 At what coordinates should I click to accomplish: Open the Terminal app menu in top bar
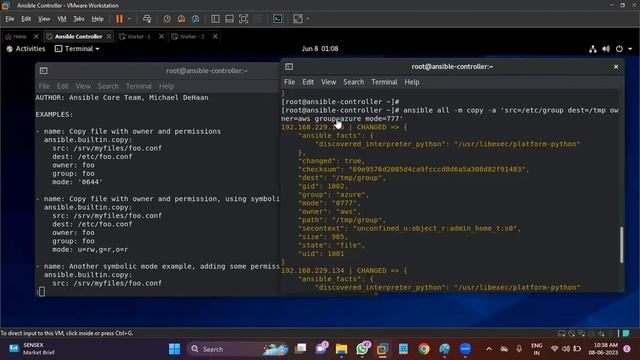pyautogui.click(x=77, y=49)
